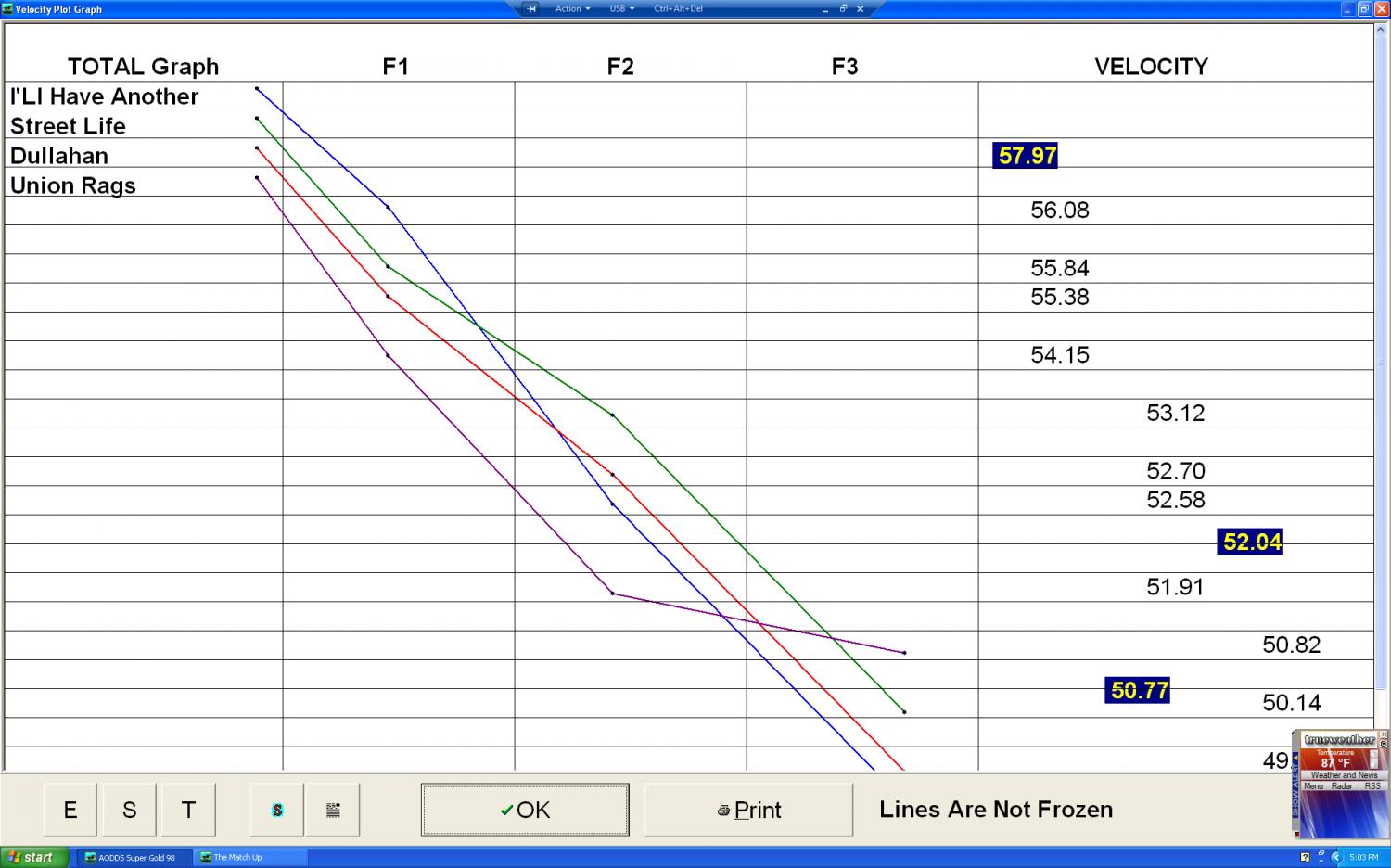
Task: Click the 56.08 velocity value
Action: tap(1060, 211)
